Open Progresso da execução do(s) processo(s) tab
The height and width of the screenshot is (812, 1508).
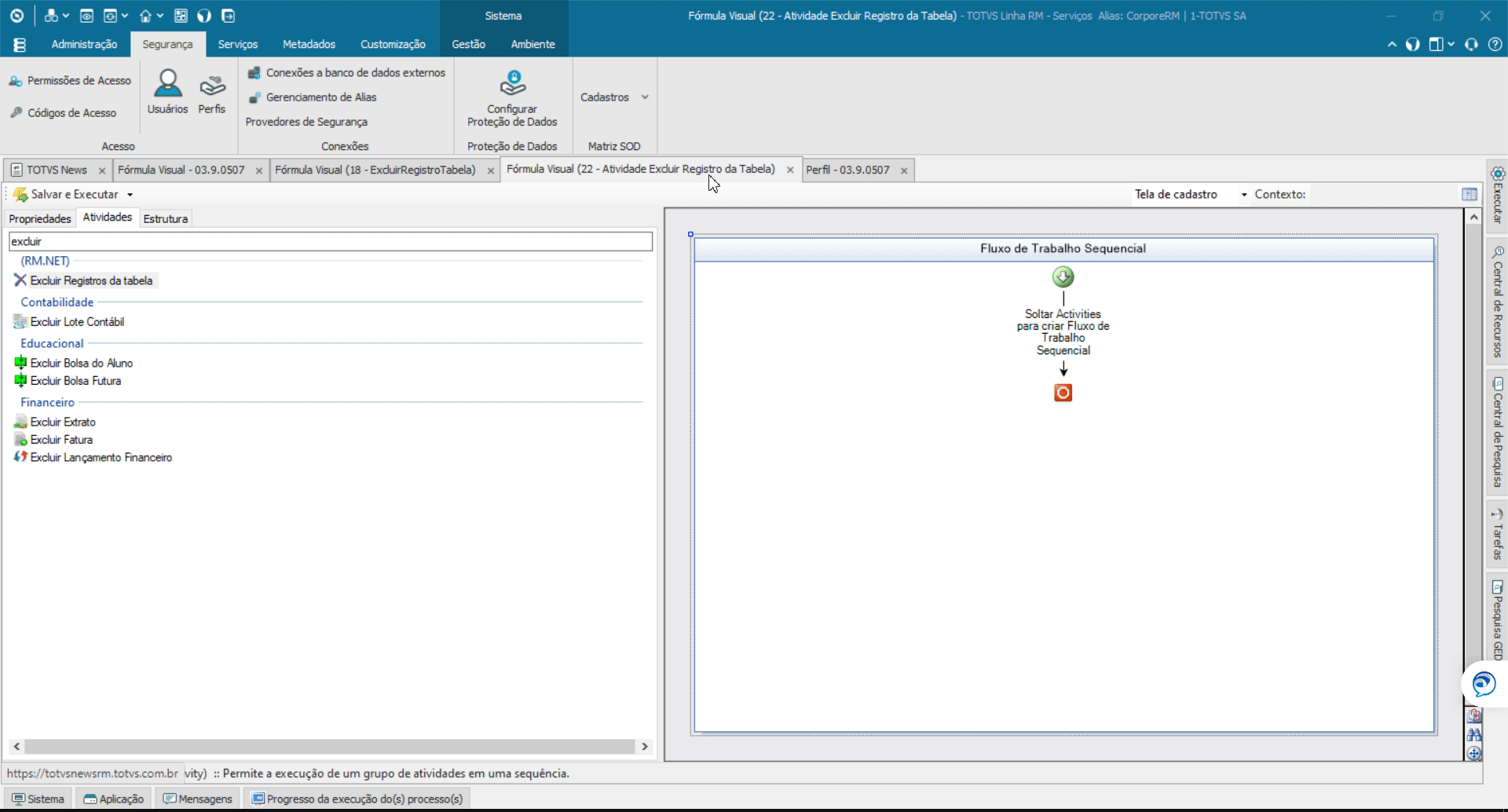point(357,799)
